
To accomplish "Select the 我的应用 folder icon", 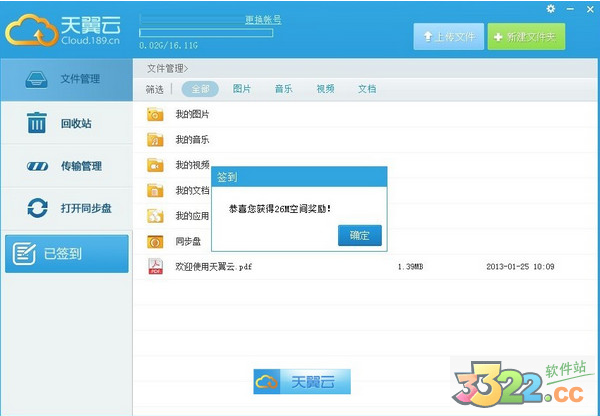I will (x=155, y=216).
